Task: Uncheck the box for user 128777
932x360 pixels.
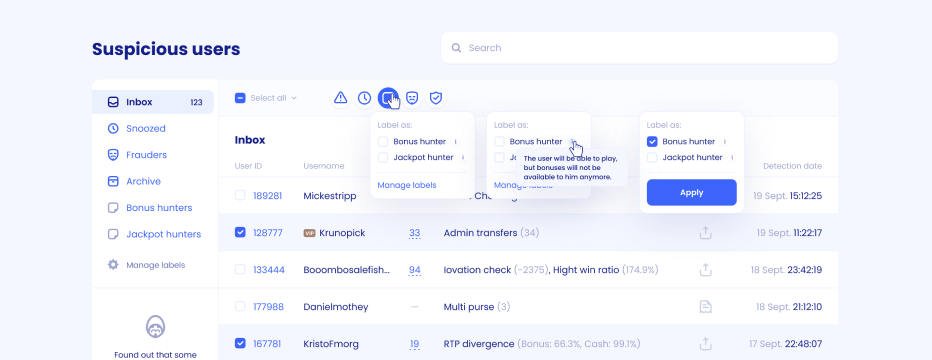Action: pyautogui.click(x=240, y=233)
